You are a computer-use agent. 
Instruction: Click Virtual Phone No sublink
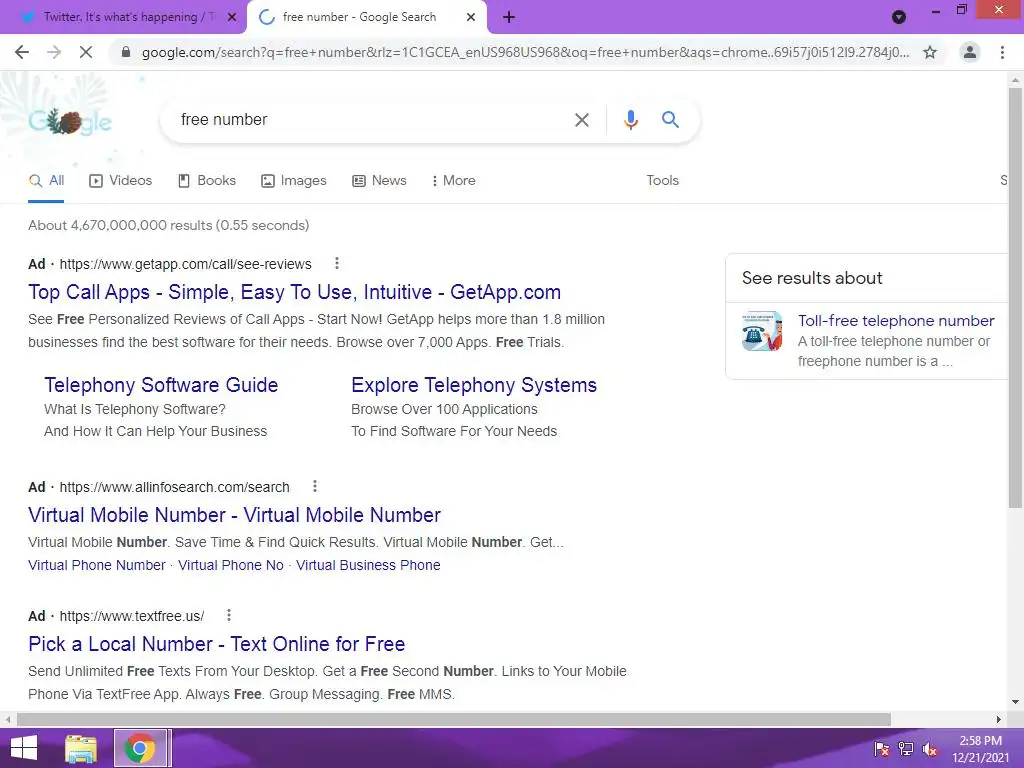231,566
